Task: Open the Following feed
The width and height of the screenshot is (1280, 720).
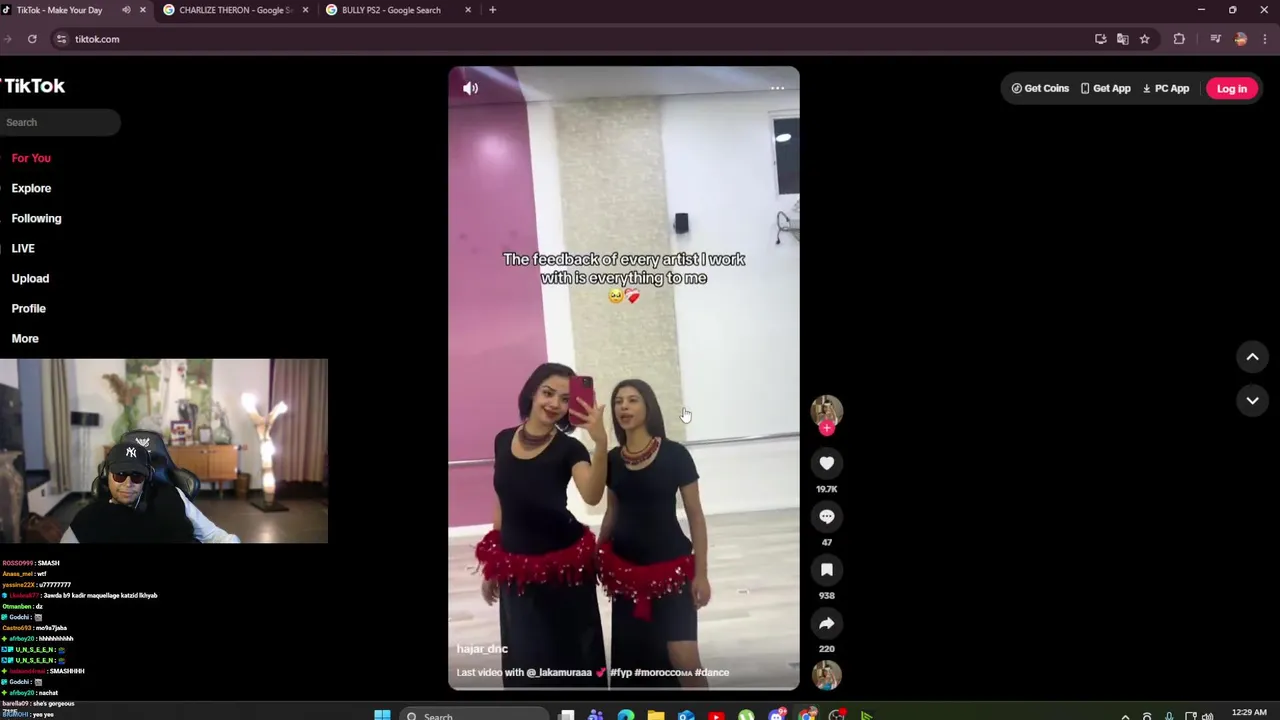Action: coord(36,218)
